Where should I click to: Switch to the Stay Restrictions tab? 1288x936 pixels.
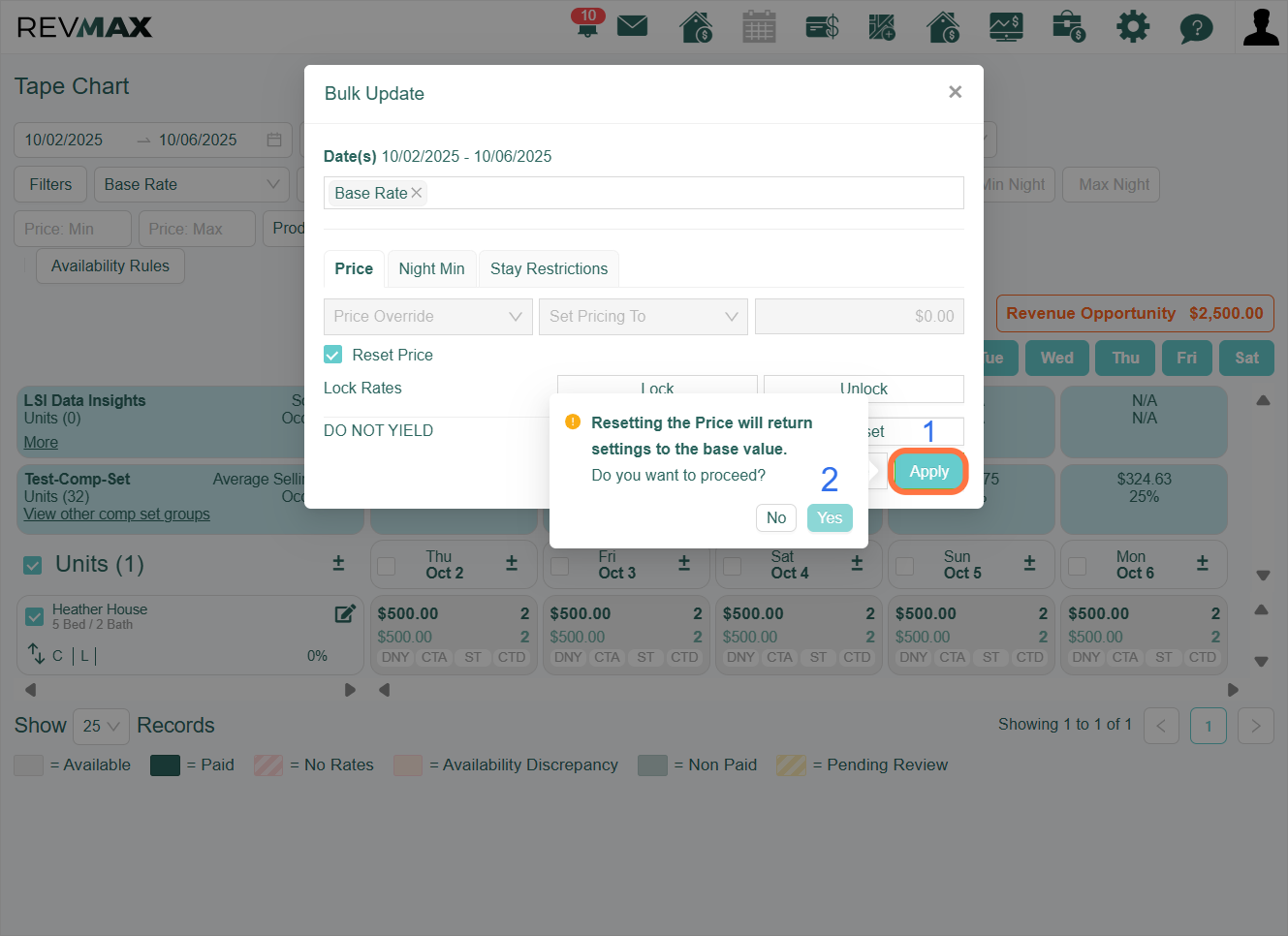click(x=549, y=268)
